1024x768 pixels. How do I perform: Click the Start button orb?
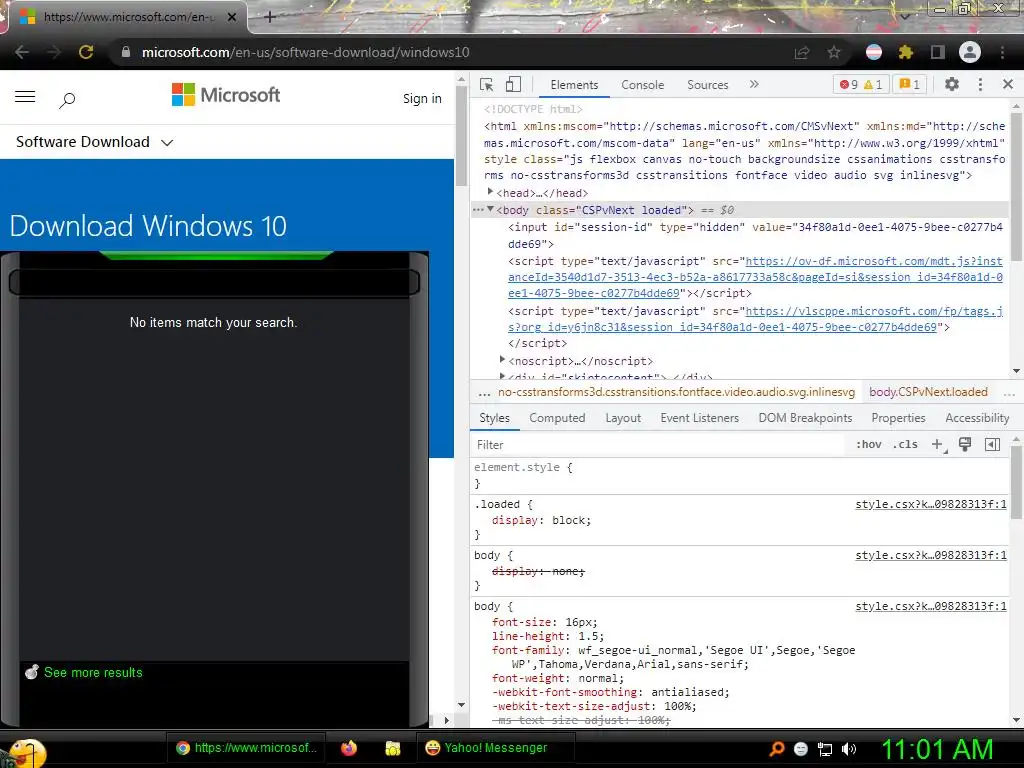(x=26, y=752)
